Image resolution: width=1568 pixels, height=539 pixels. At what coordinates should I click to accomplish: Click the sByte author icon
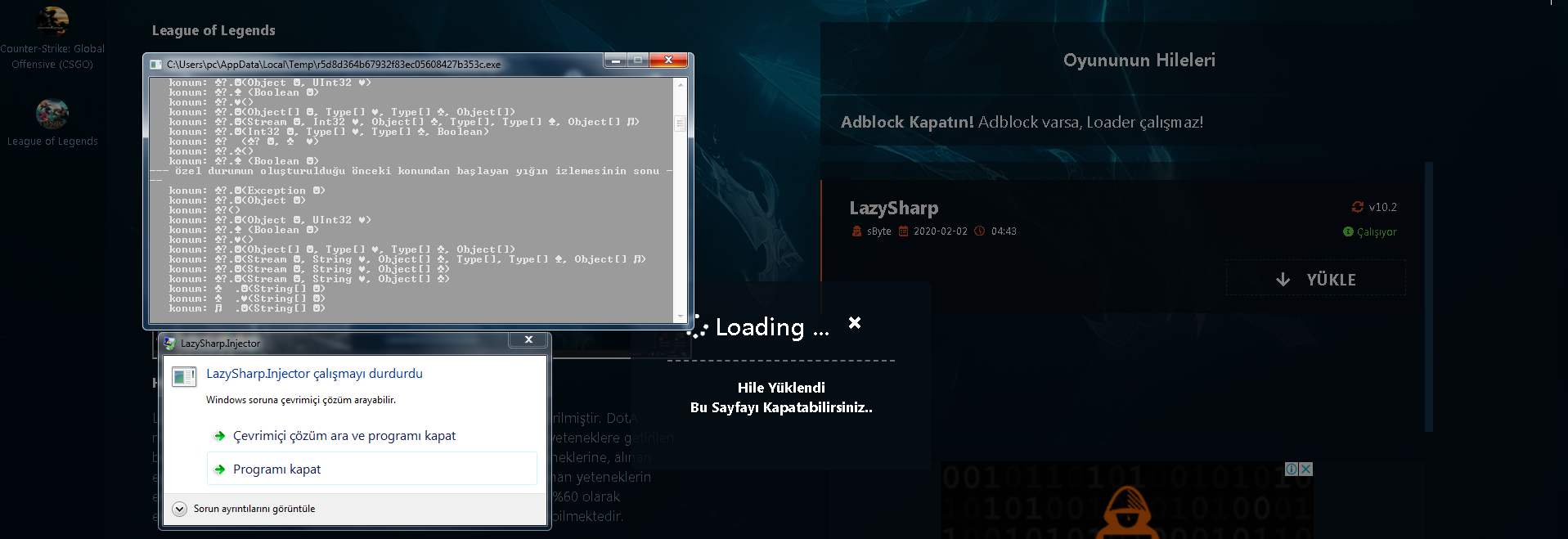[x=856, y=231]
